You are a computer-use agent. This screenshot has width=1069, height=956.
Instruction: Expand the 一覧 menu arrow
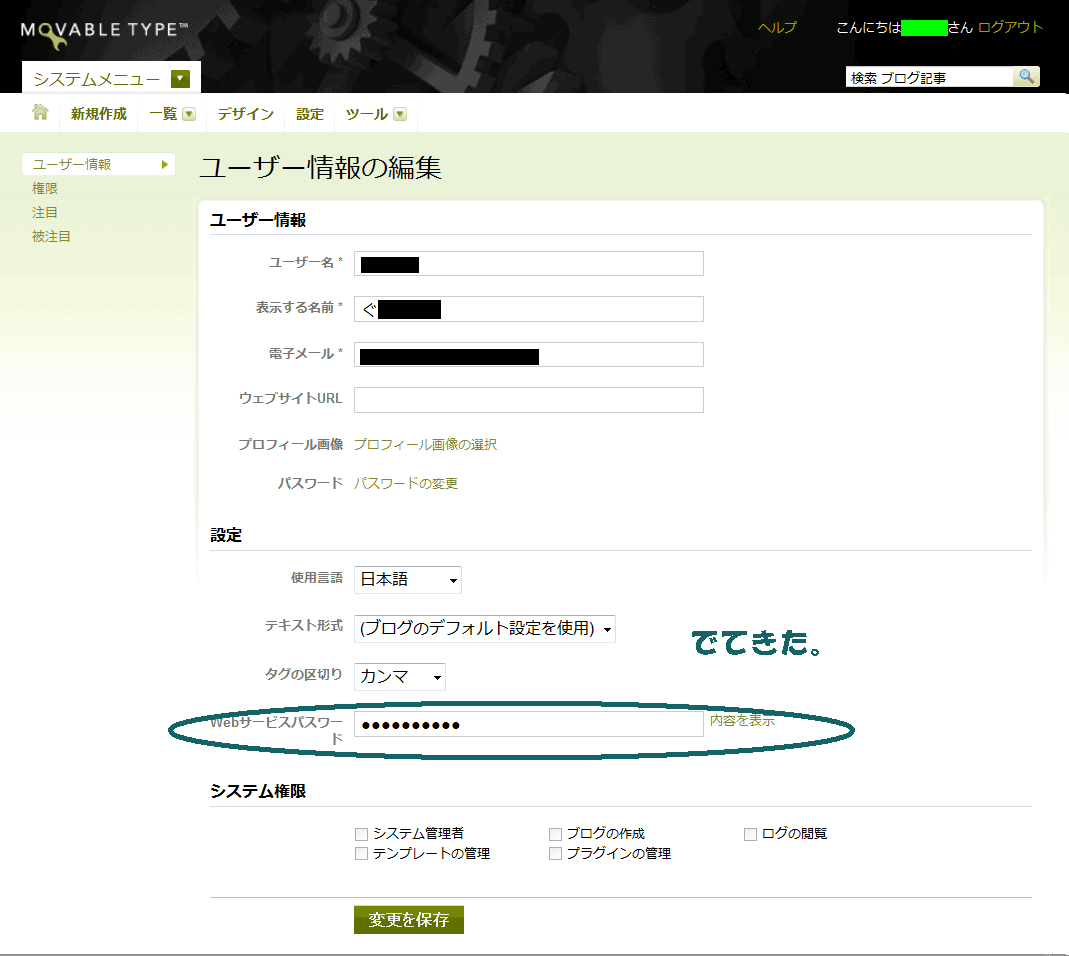189,114
